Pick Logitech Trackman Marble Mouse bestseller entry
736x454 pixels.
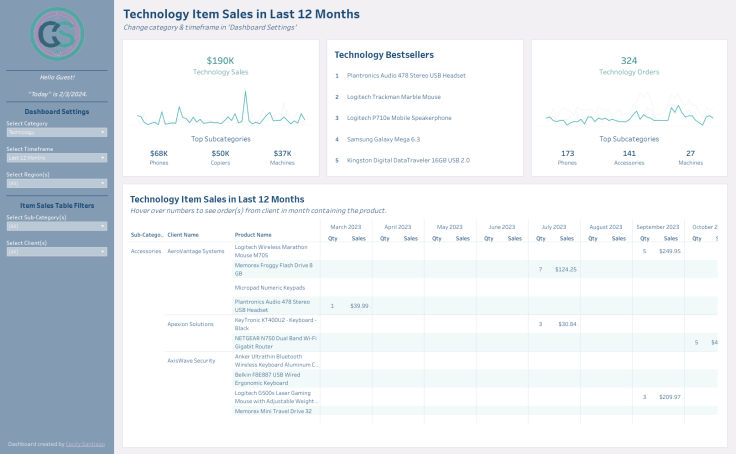pos(393,97)
